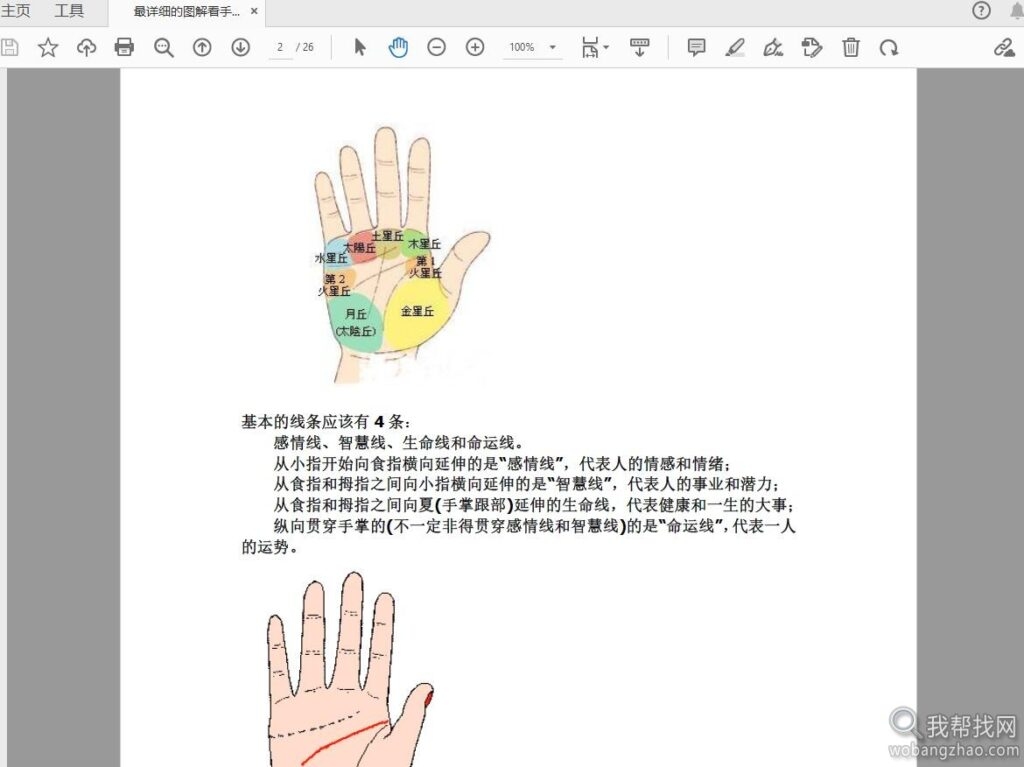Print the PDF document
The image size is (1024, 767).
pos(124,46)
